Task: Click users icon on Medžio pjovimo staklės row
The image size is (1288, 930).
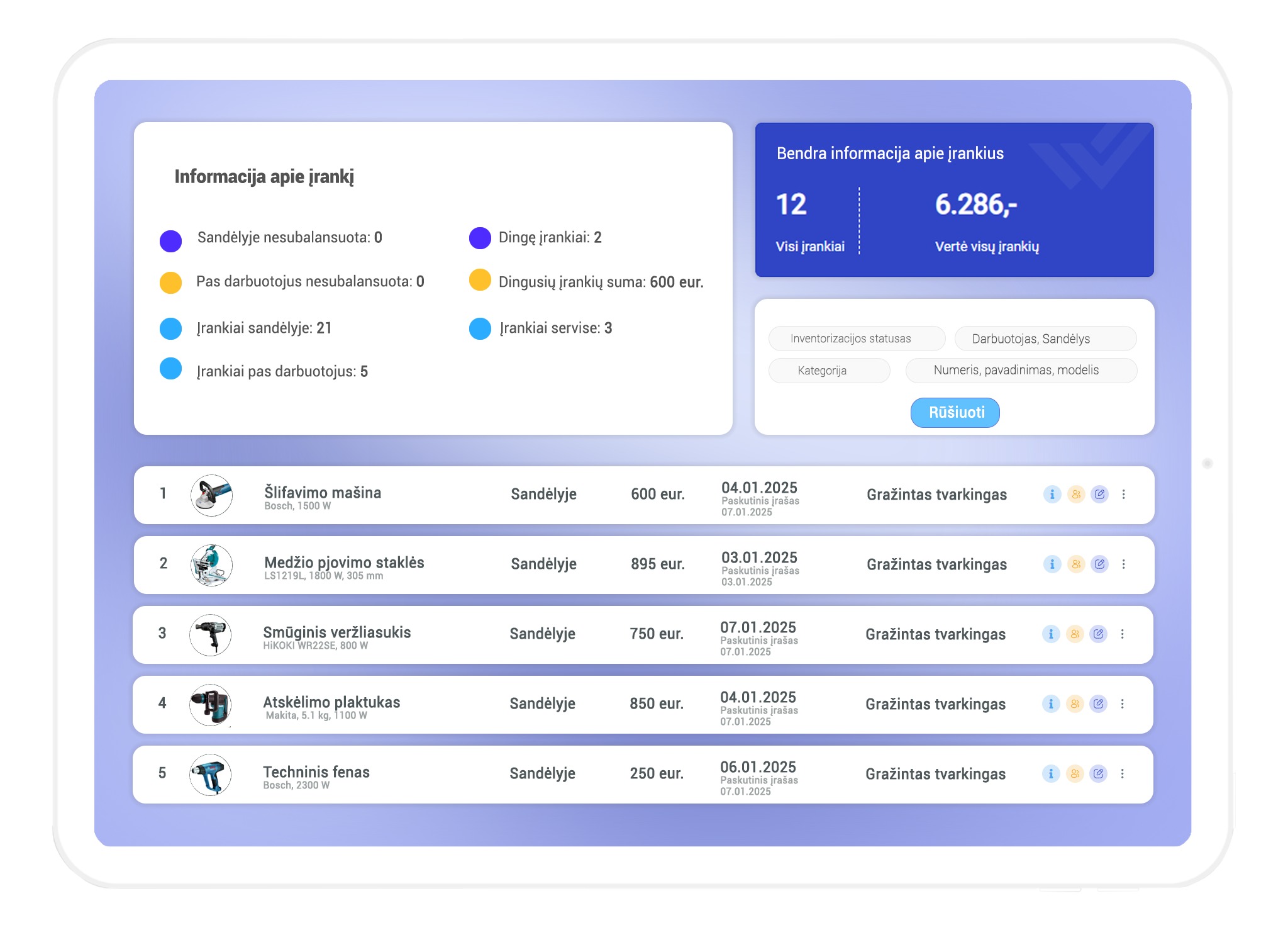Action: (x=1076, y=564)
